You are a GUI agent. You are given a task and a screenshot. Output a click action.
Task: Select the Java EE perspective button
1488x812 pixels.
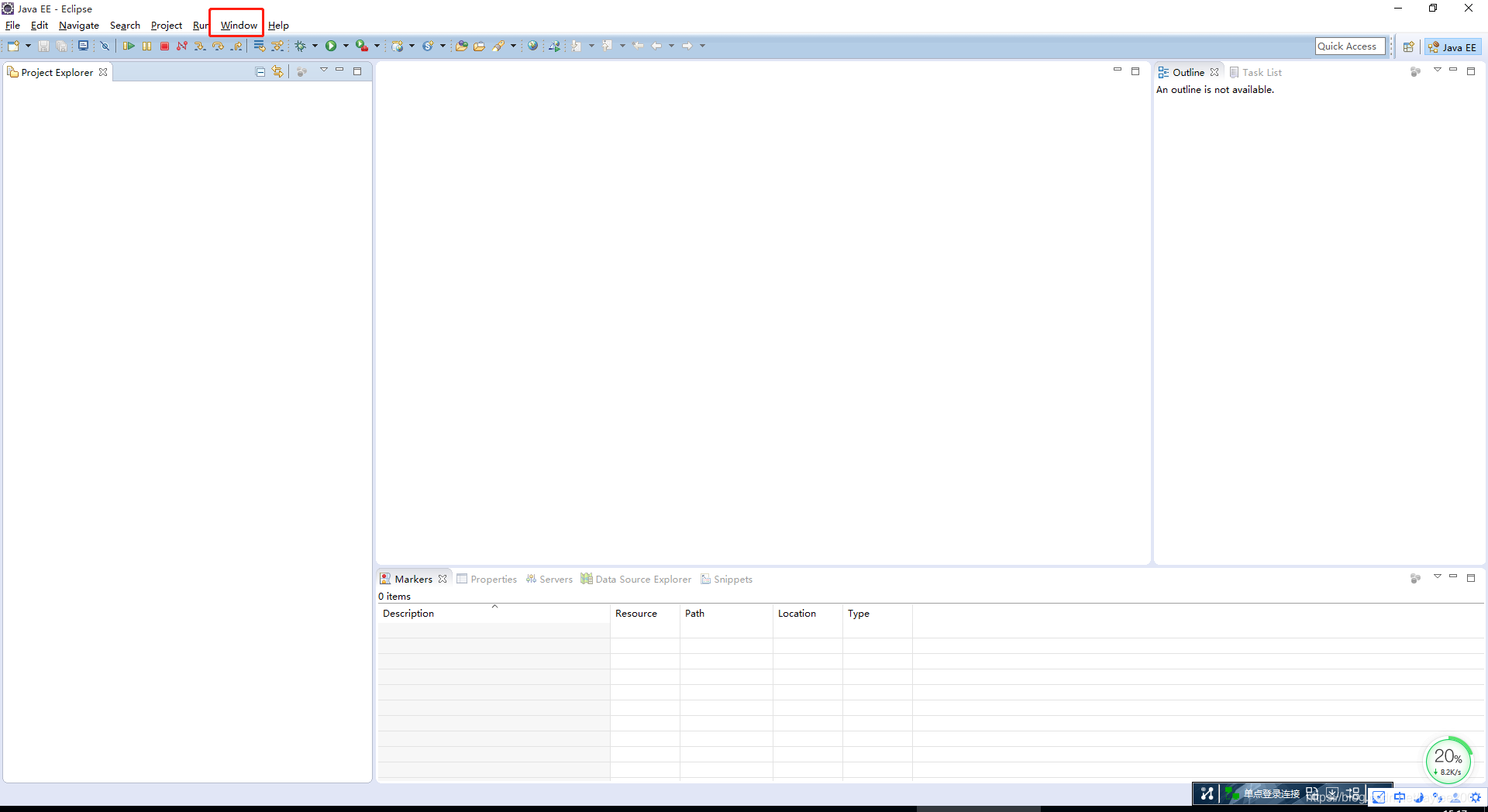pos(1452,47)
